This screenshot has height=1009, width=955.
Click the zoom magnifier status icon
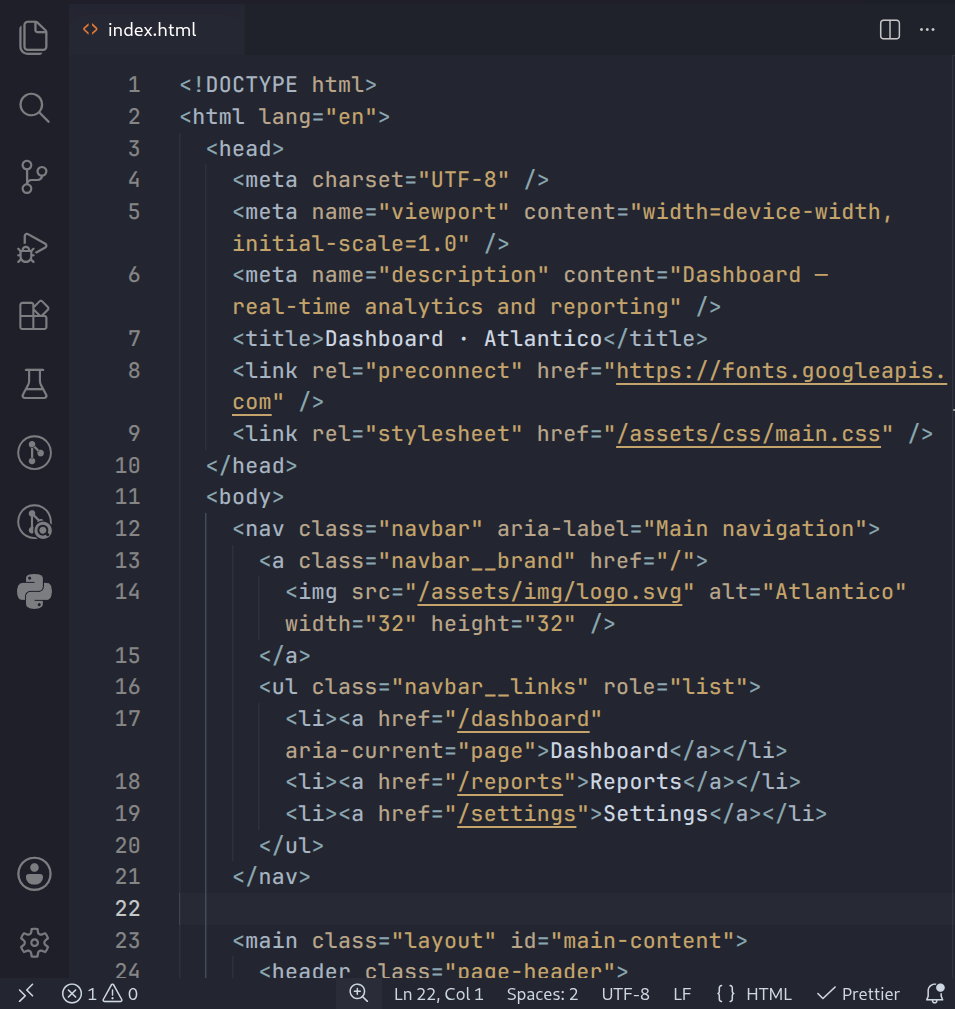[358, 994]
